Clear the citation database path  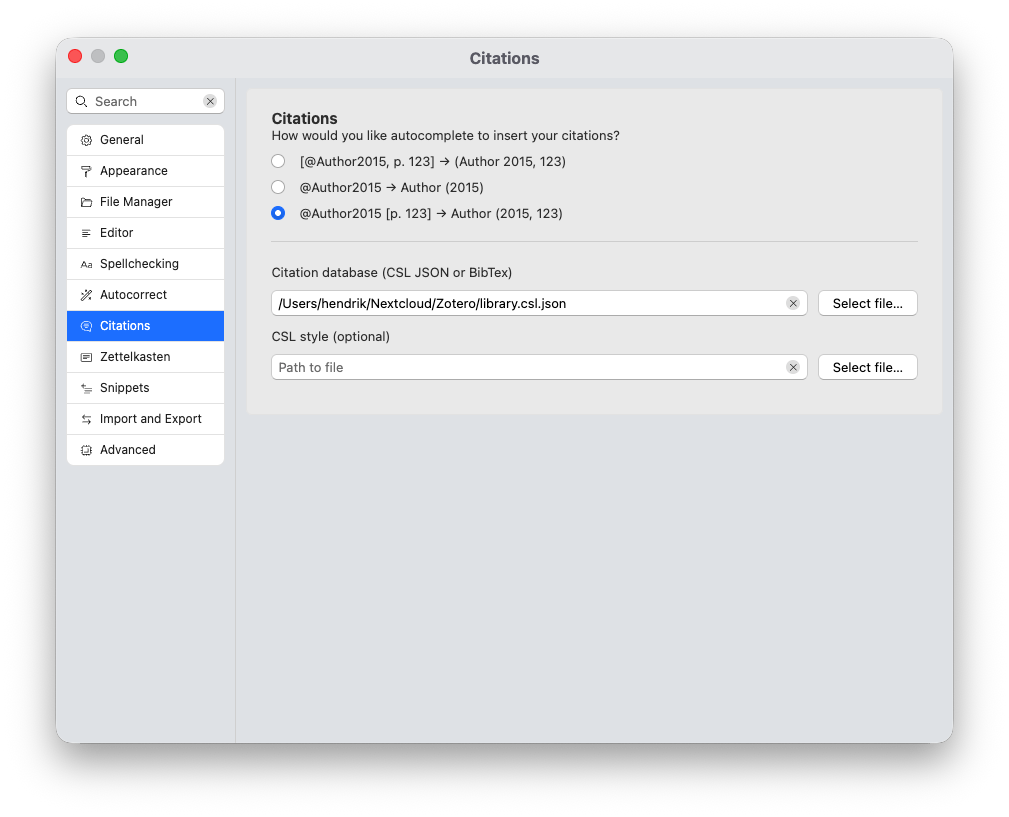point(793,303)
